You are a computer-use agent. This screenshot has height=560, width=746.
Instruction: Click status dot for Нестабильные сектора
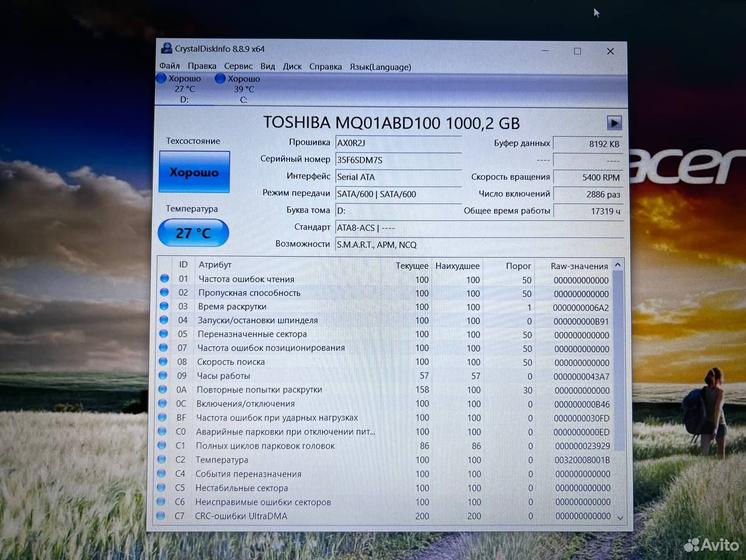[x=161, y=488]
